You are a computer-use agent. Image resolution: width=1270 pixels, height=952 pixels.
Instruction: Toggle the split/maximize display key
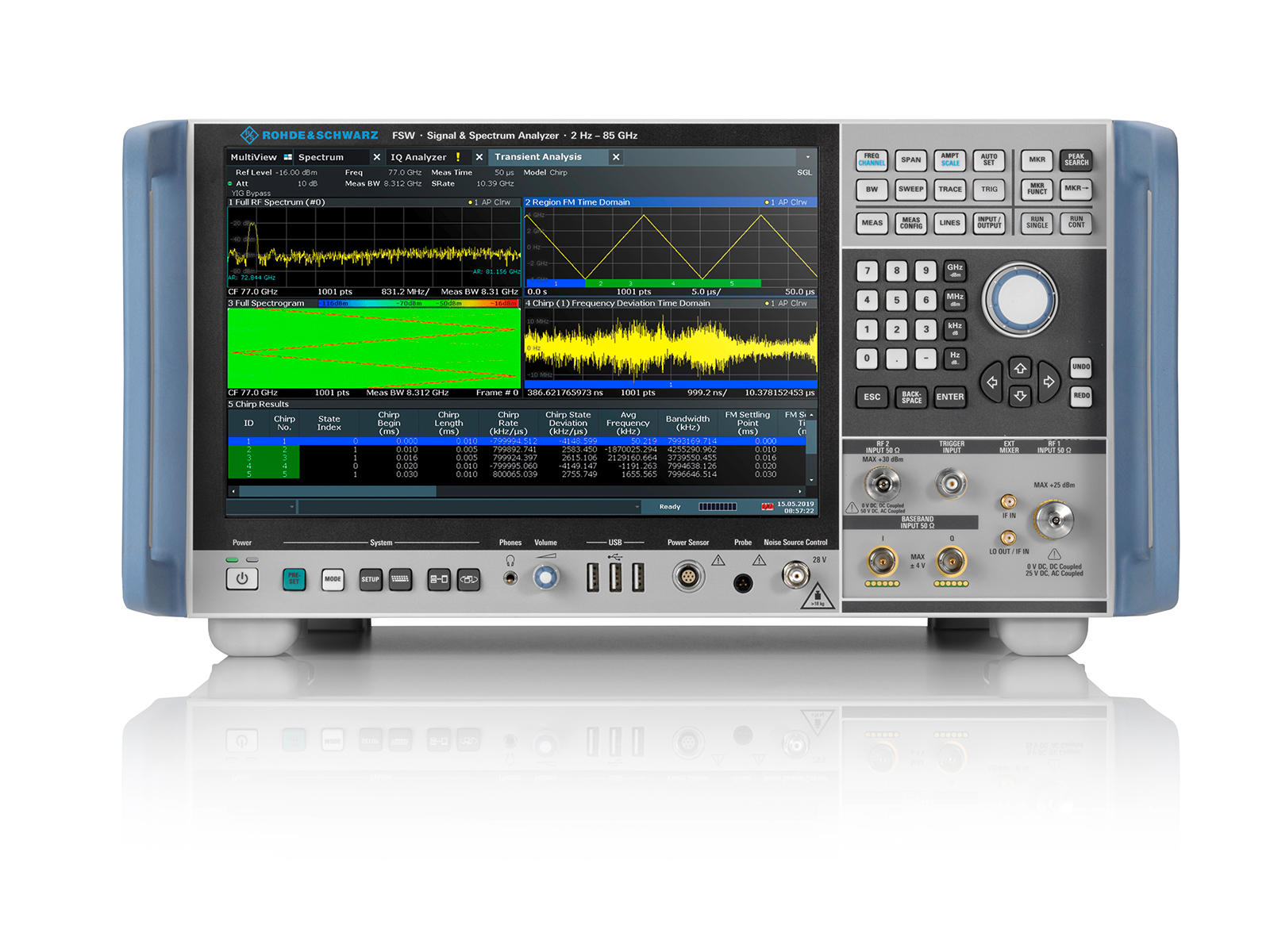(x=439, y=579)
